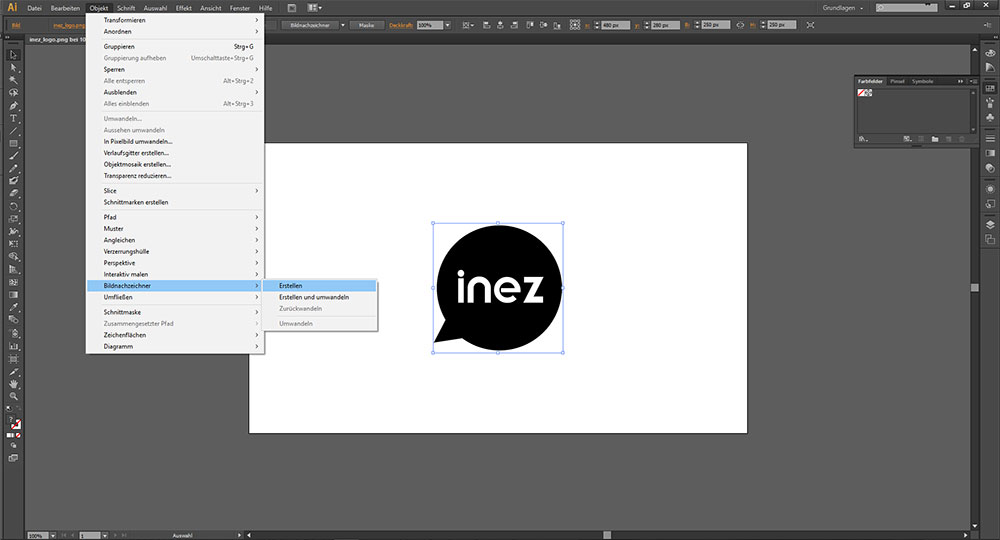1000x540 pixels.
Task: Open the Gradient panel icon in dock
Action: 990,153
